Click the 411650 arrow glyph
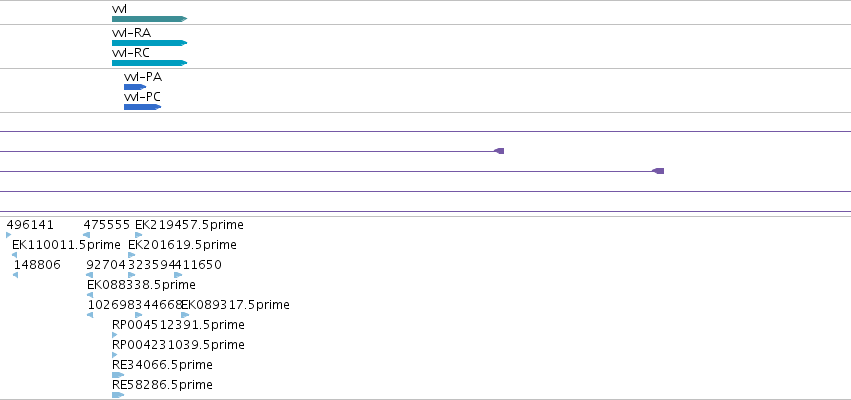This screenshot has height=400, width=851. (178, 275)
